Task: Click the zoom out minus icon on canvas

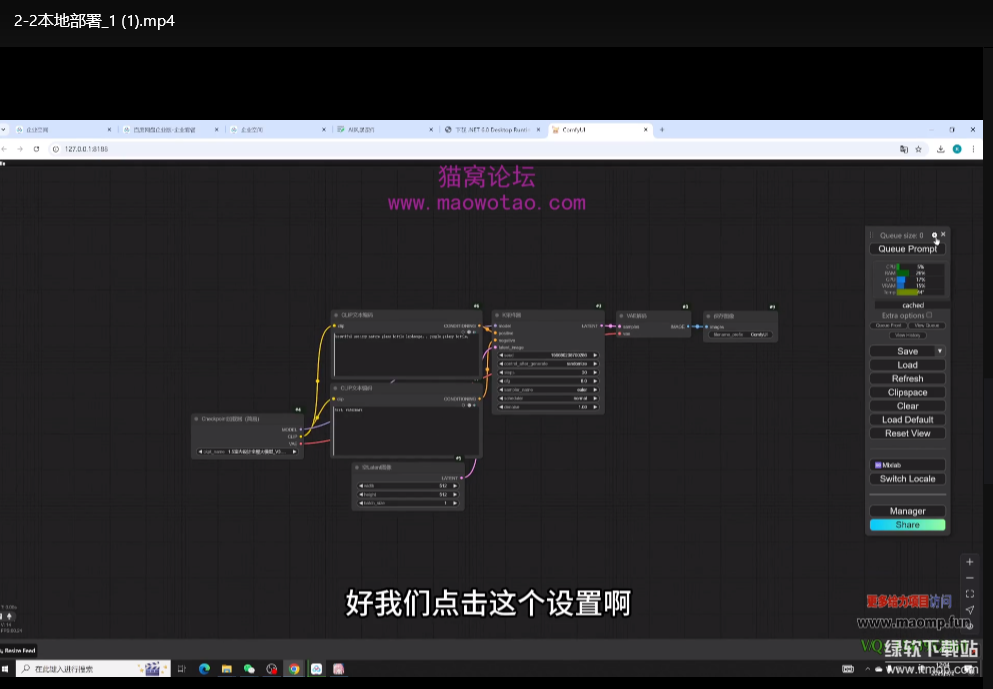Action: click(969, 578)
